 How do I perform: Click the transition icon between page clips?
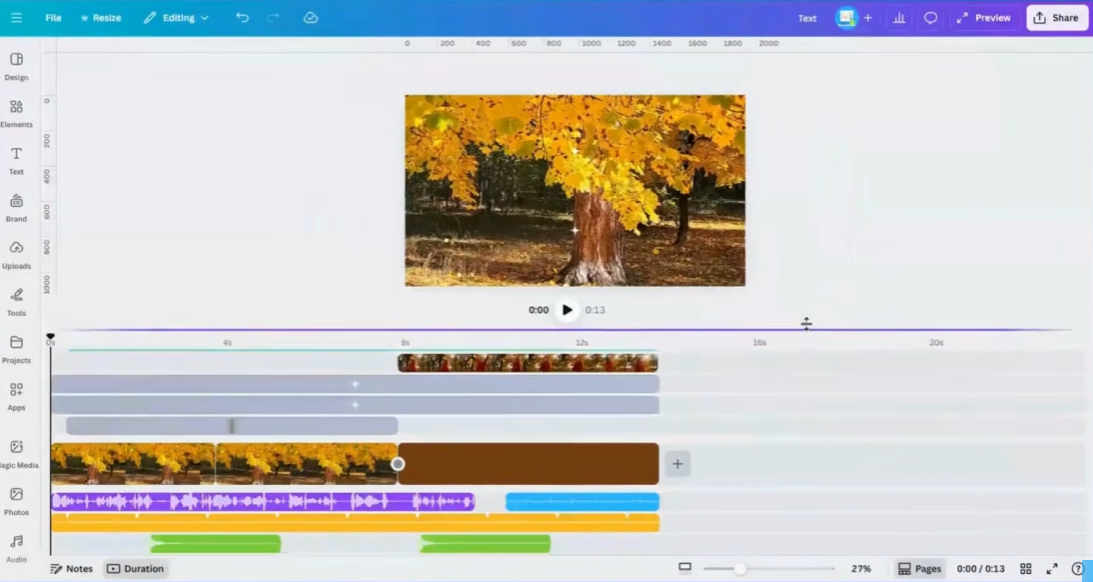[397, 464]
